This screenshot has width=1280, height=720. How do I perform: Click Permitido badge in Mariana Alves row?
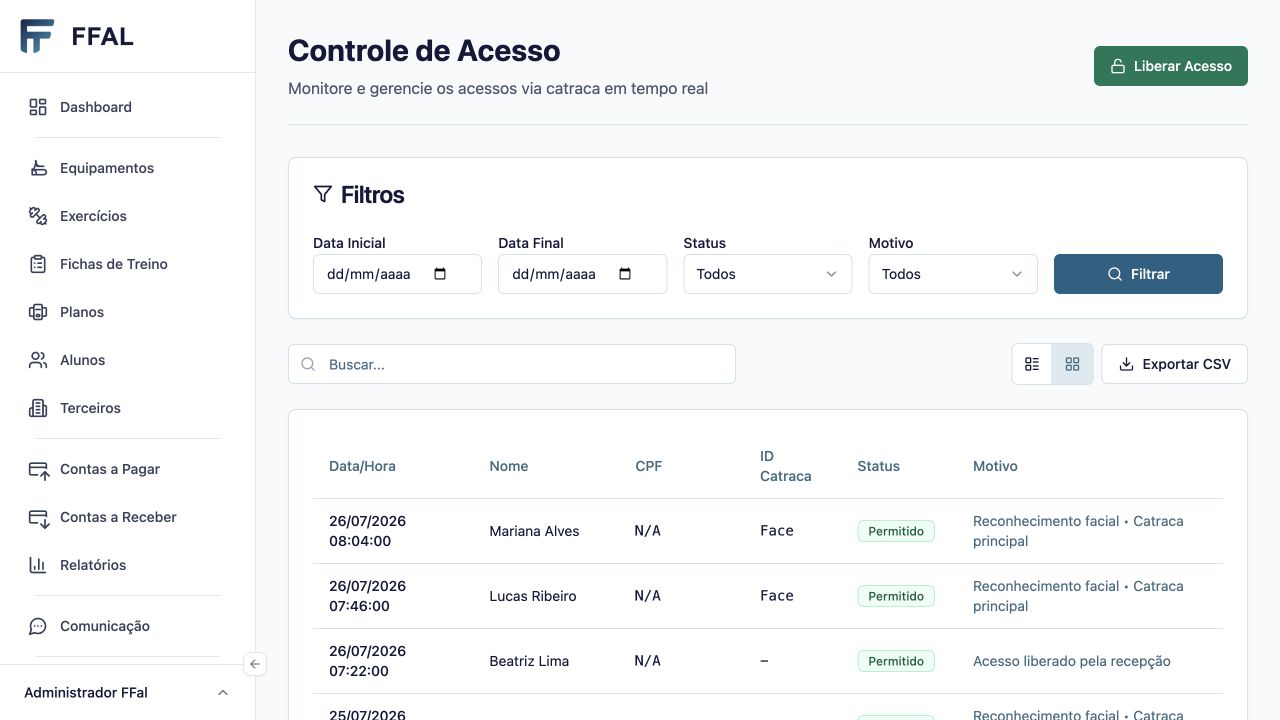(x=896, y=531)
